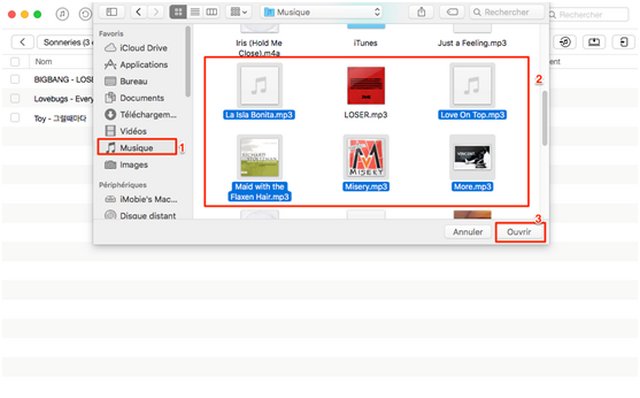
Task: Select Documents in the sidebar
Action: (142, 98)
